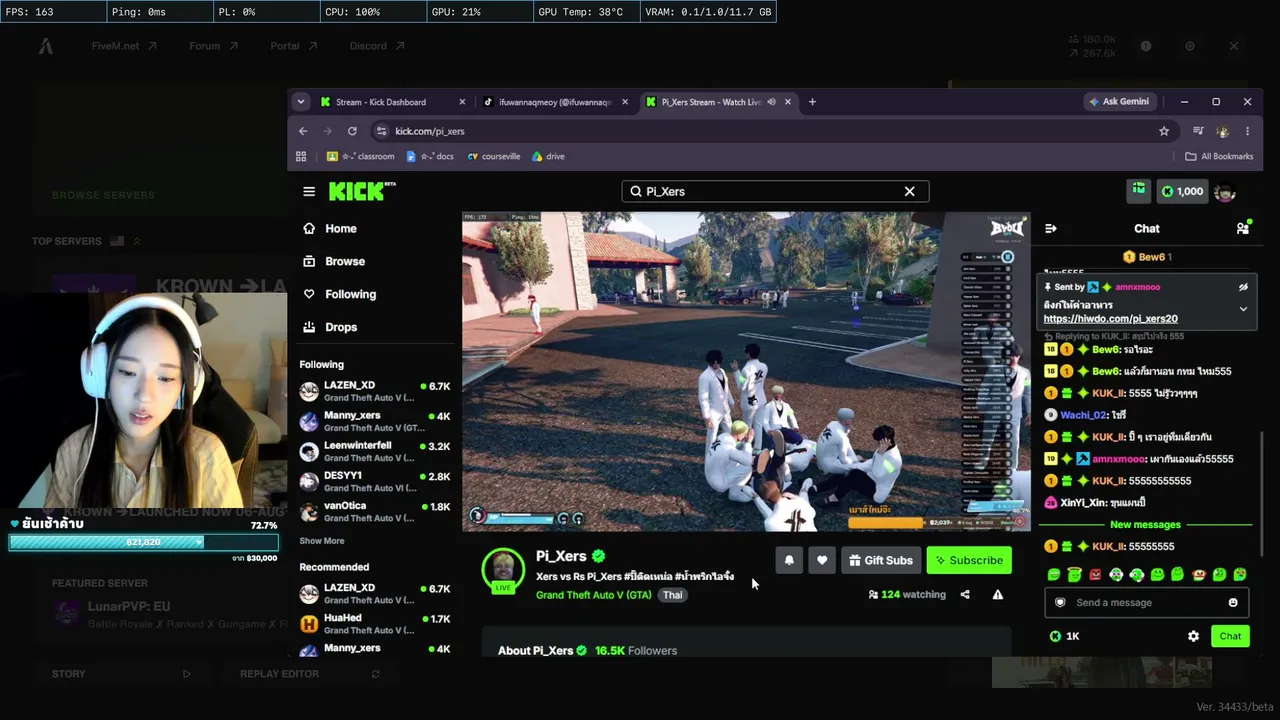Open the courseville bookmark
The height and width of the screenshot is (720, 1280).
[x=494, y=157]
